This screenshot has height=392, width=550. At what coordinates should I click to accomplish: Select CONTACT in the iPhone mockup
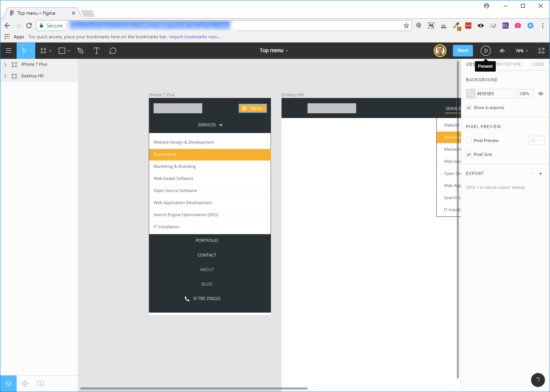(207, 255)
